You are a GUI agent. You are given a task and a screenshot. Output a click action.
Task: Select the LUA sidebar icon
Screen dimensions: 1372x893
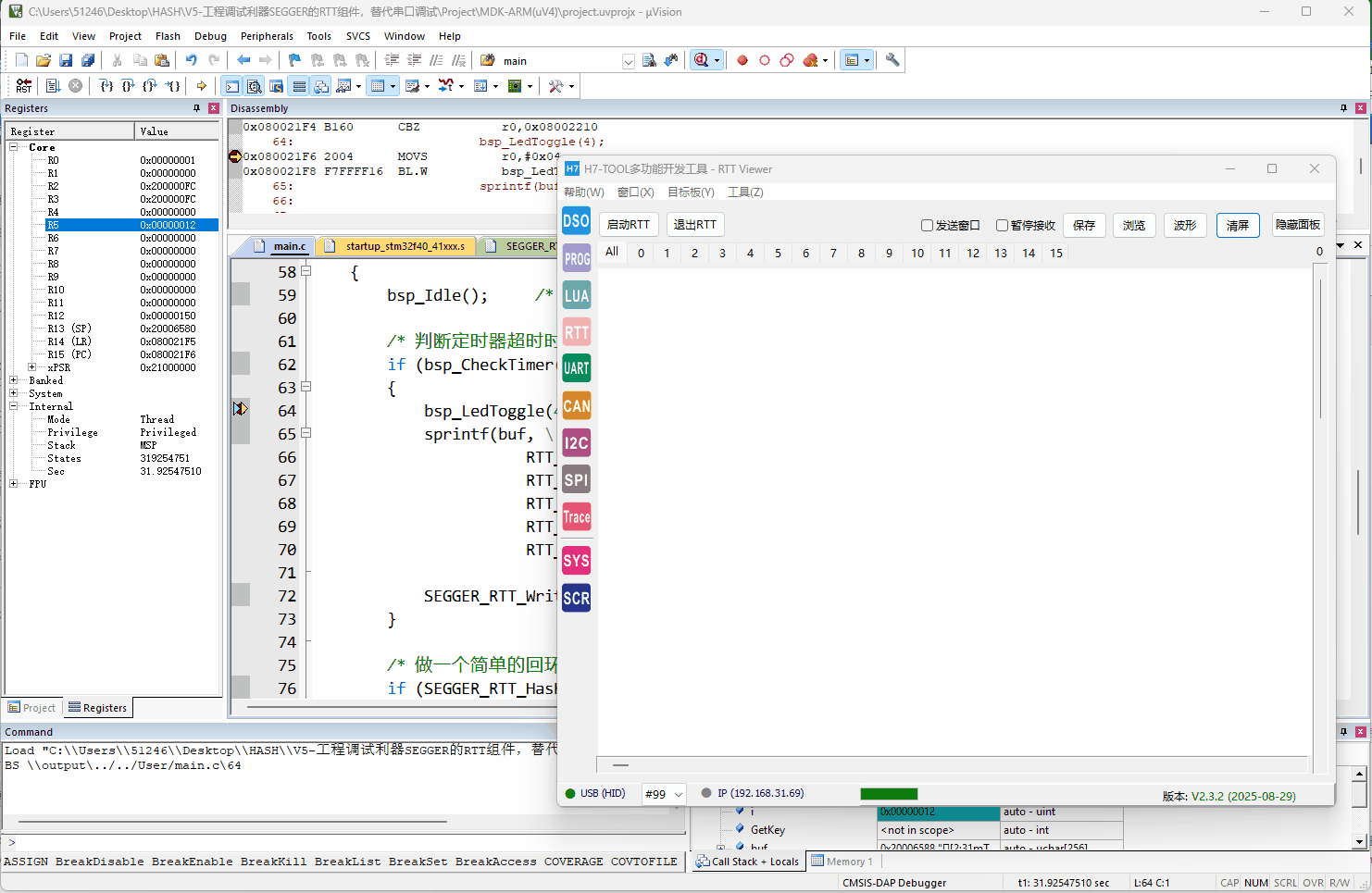576,295
